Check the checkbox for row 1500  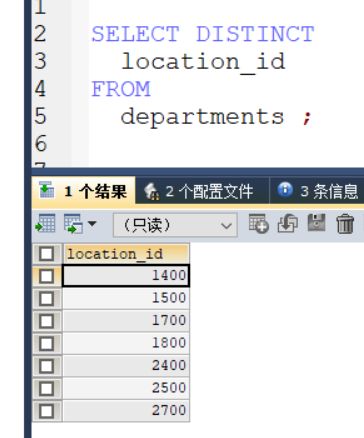tap(46, 298)
